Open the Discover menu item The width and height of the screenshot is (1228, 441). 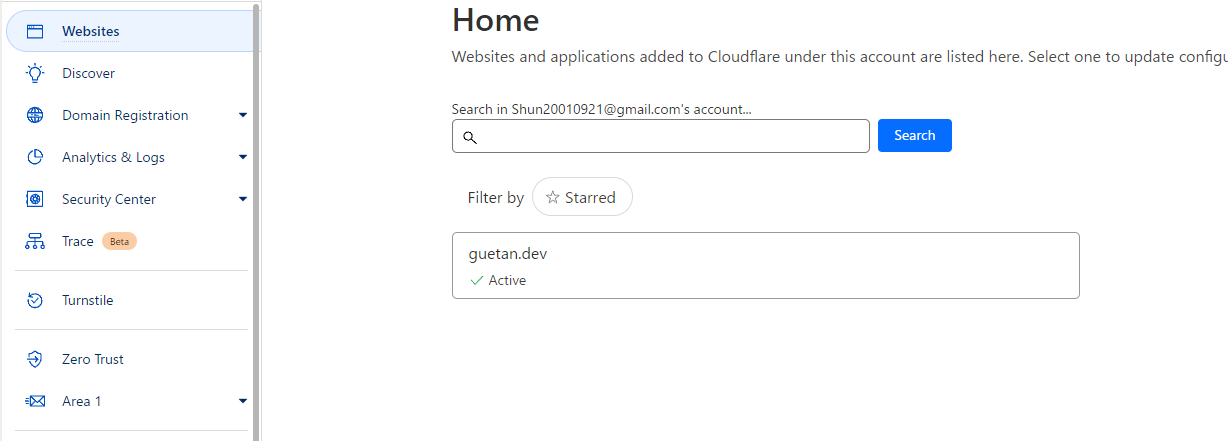pos(88,73)
